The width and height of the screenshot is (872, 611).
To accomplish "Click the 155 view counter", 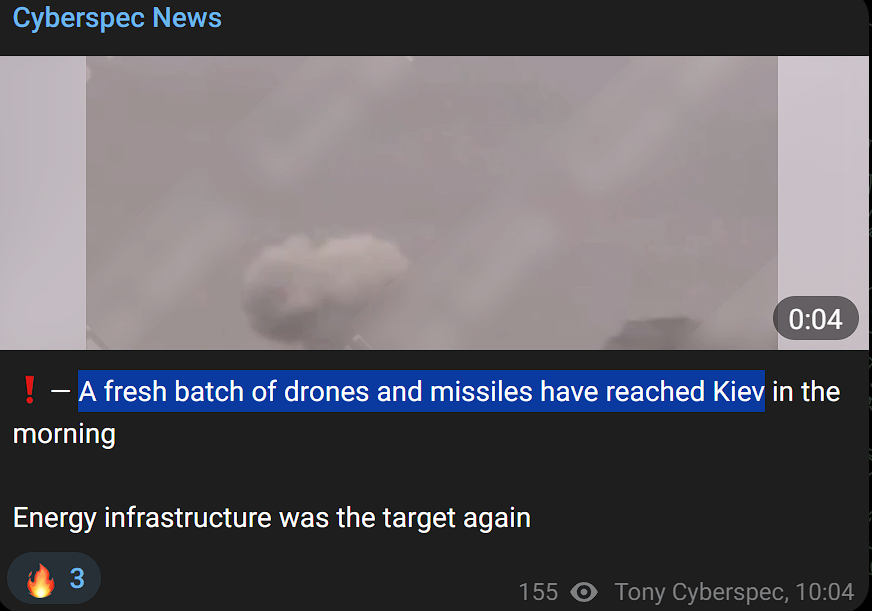I will point(538,592).
